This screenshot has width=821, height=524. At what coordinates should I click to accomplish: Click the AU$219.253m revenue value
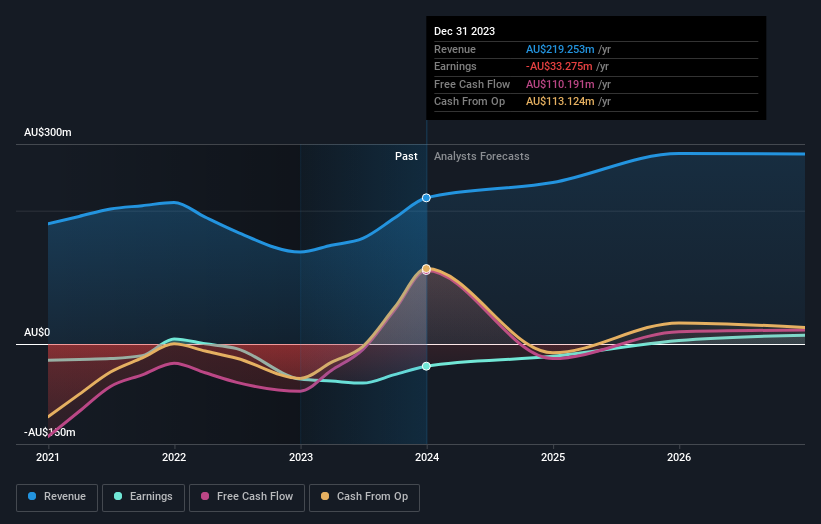pyautogui.click(x=560, y=49)
